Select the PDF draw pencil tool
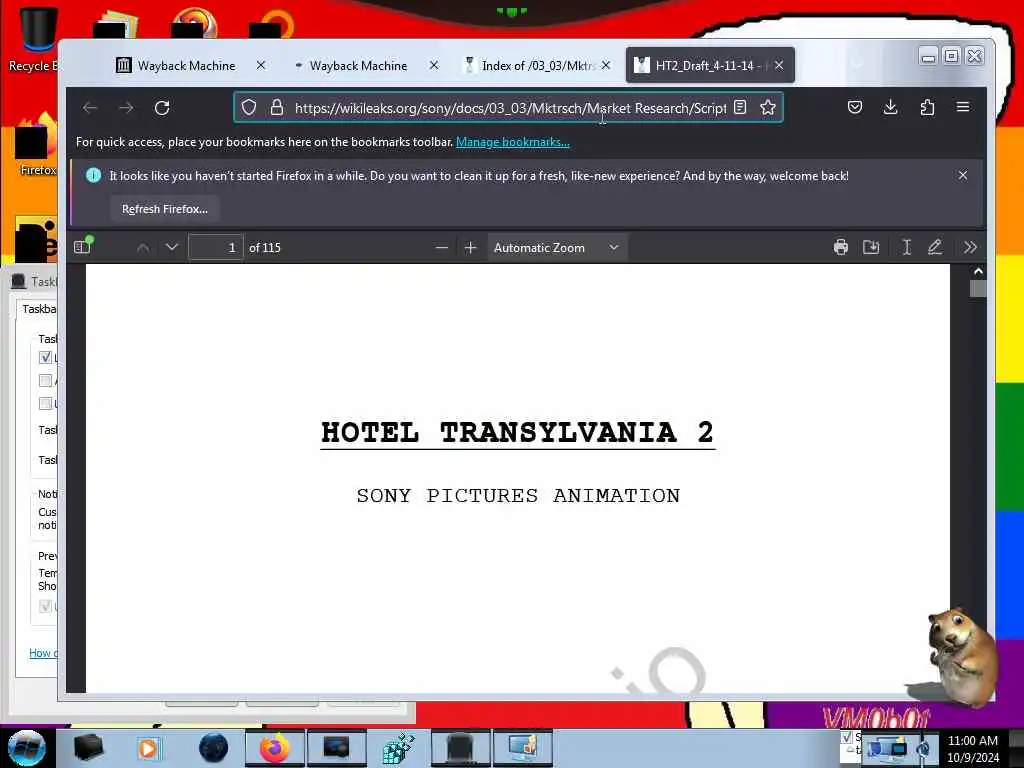 pyautogui.click(x=935, y=247)
